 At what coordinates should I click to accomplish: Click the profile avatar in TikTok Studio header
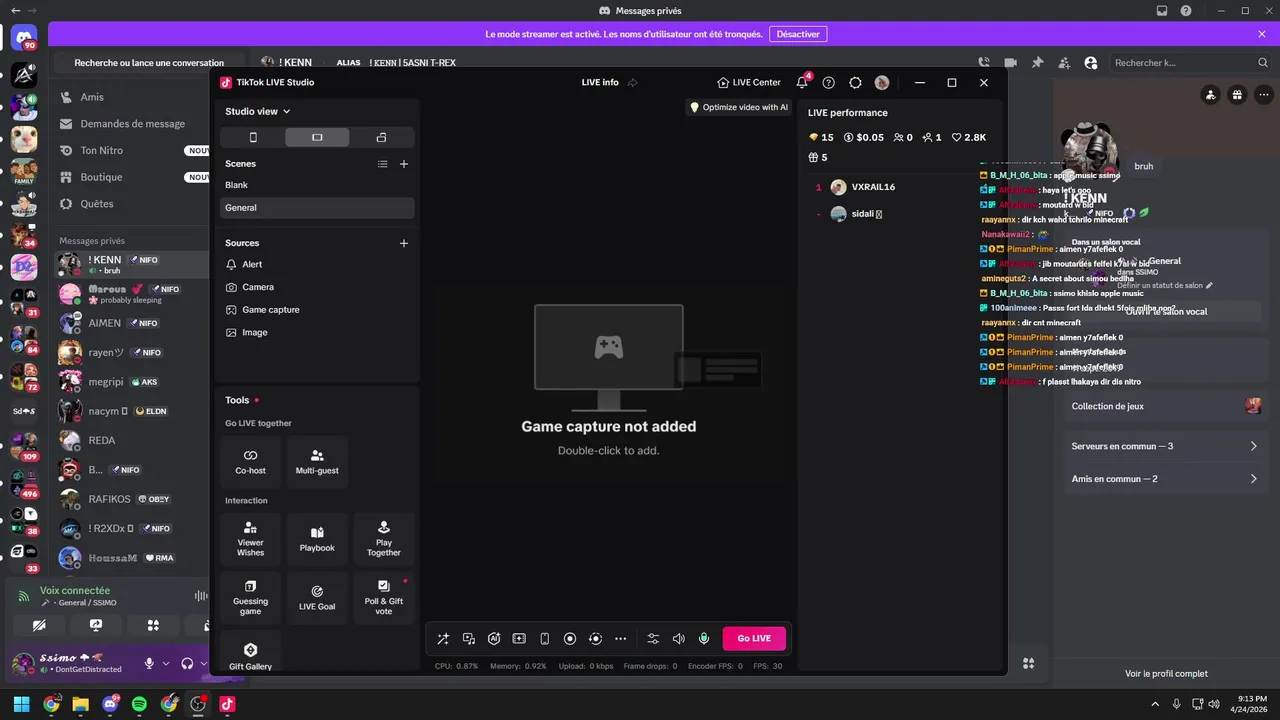click(881, 82)
